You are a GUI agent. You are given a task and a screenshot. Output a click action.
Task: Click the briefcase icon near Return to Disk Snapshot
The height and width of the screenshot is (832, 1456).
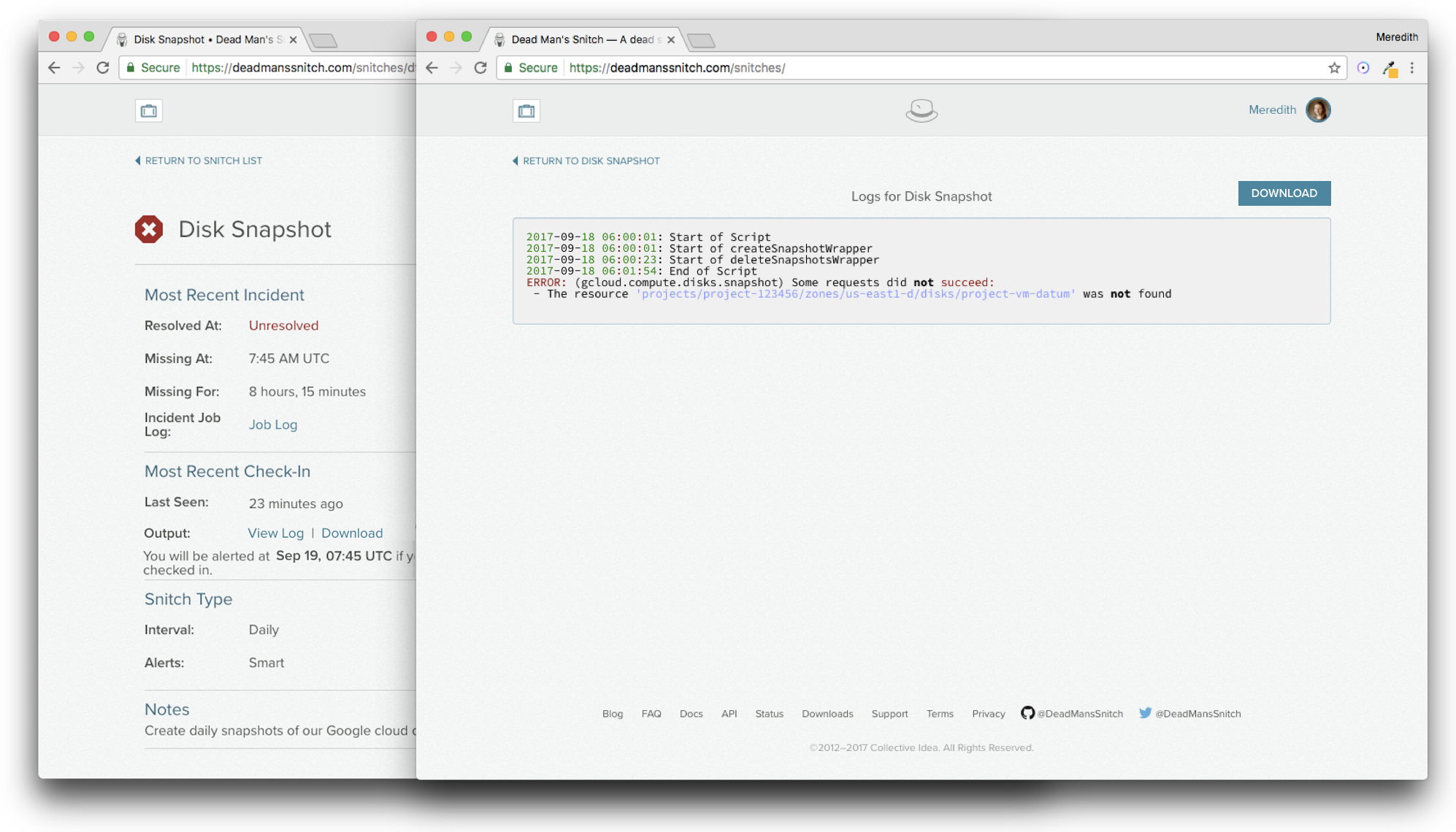pyautogui.click(x=526, y=110)
